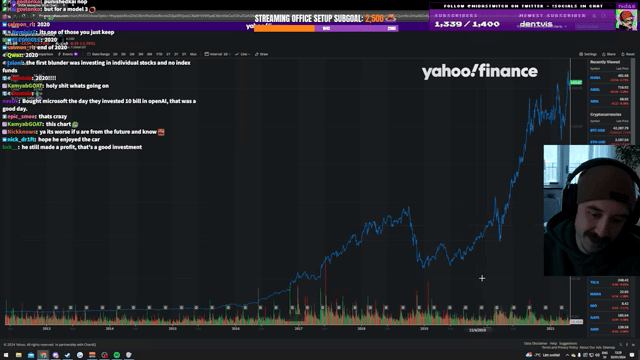Select the YTD date range
This screenshot has height=360, width=640.
click(159, 54)
